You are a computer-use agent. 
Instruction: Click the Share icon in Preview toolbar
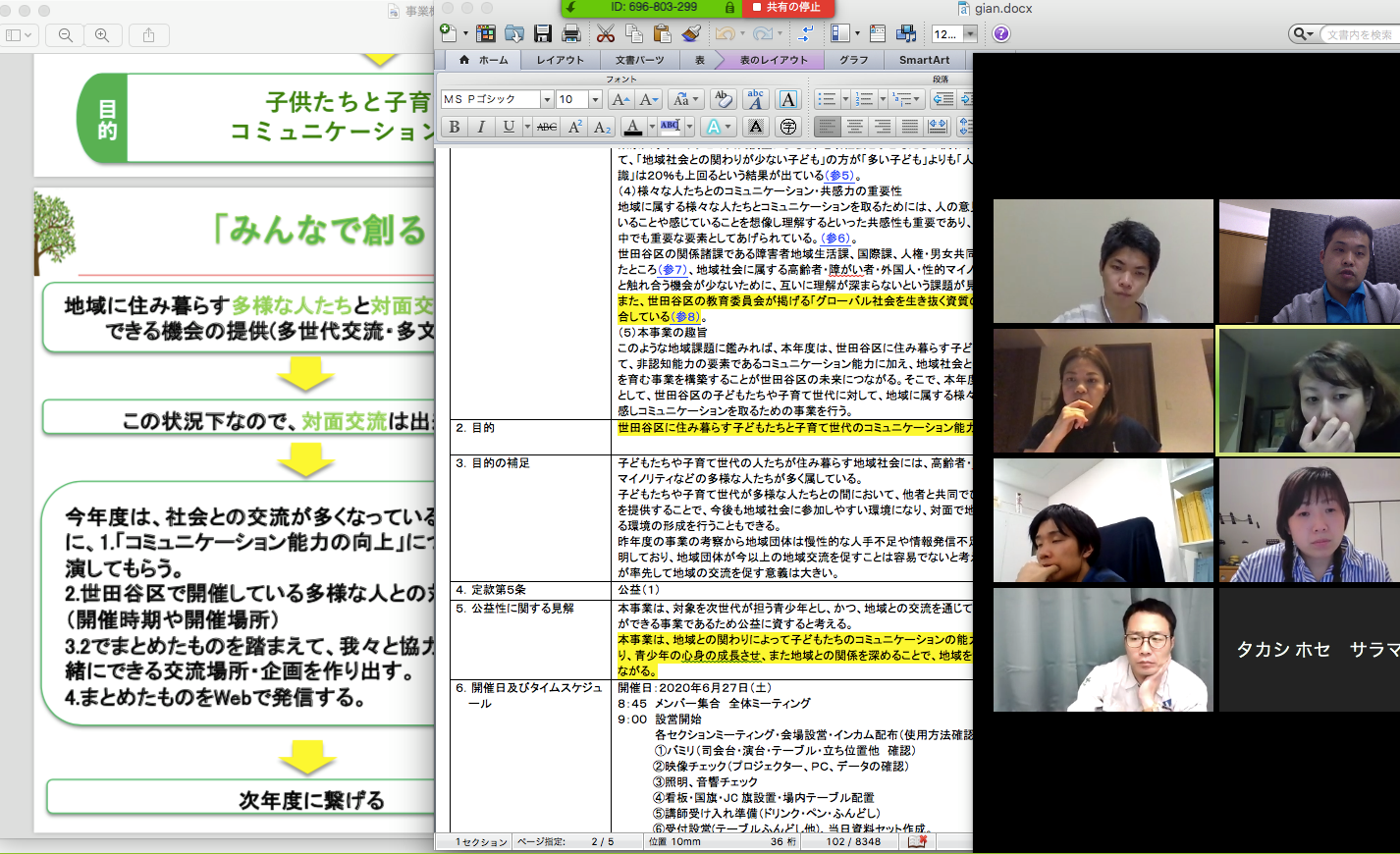[x=148, y=35]
